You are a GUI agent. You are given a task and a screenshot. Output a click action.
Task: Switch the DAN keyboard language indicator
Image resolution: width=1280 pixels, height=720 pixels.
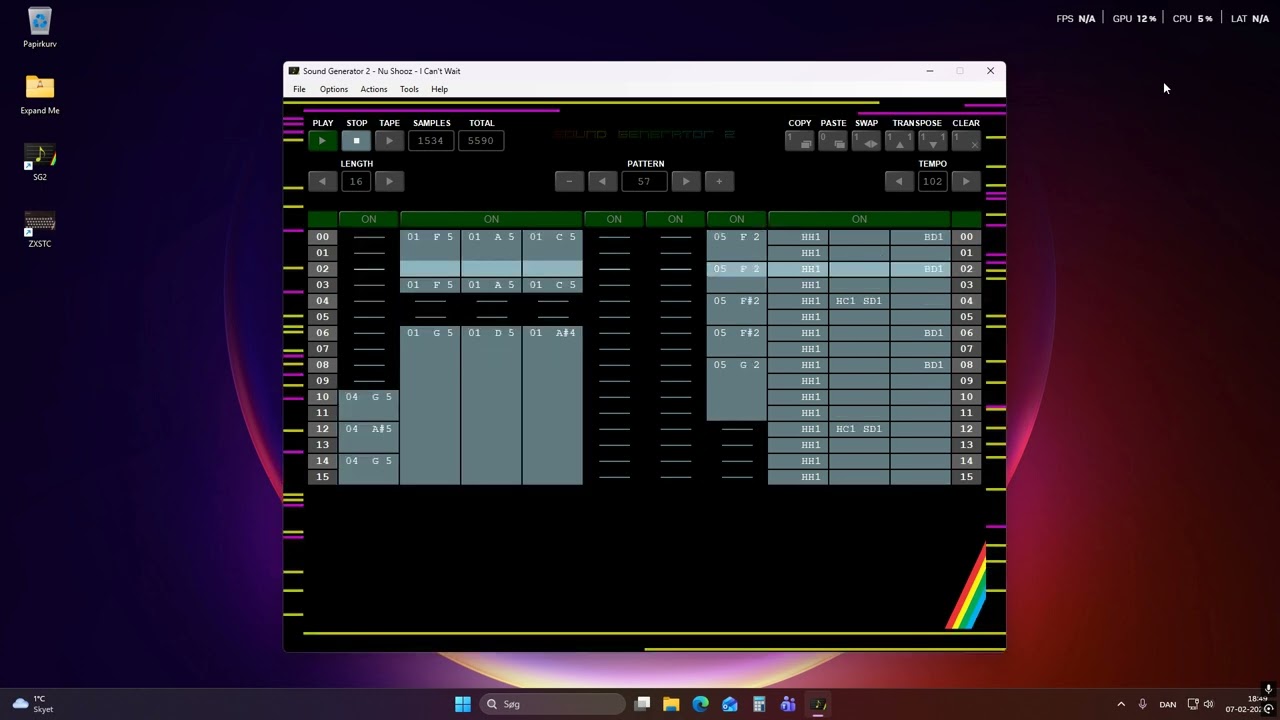pos(1167,704)
